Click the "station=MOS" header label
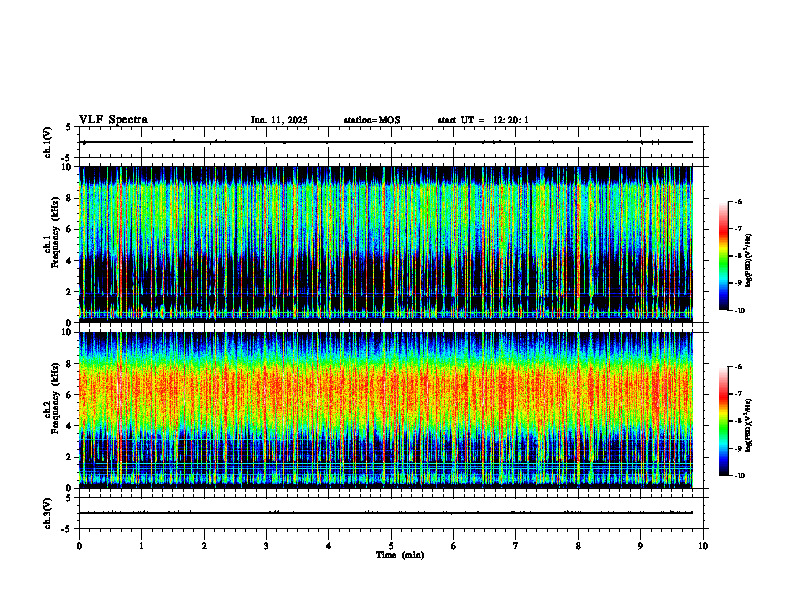 [x=372, y=120]
